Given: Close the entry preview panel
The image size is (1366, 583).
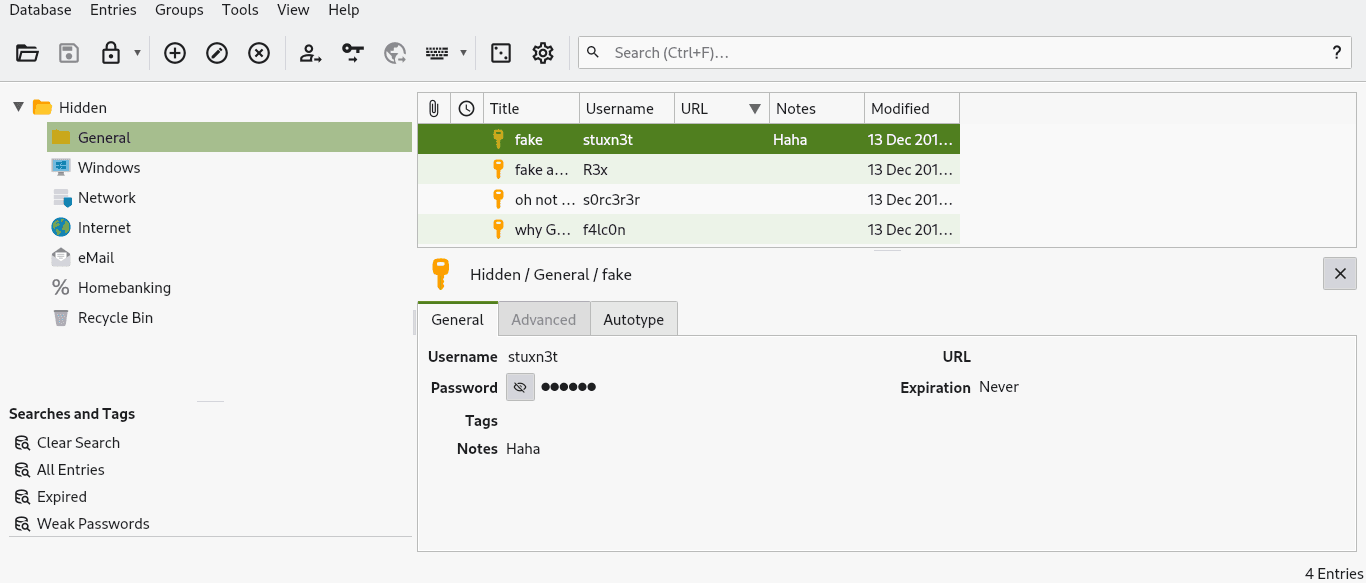Looking at the screenshot, I should tap(1340, 274).
